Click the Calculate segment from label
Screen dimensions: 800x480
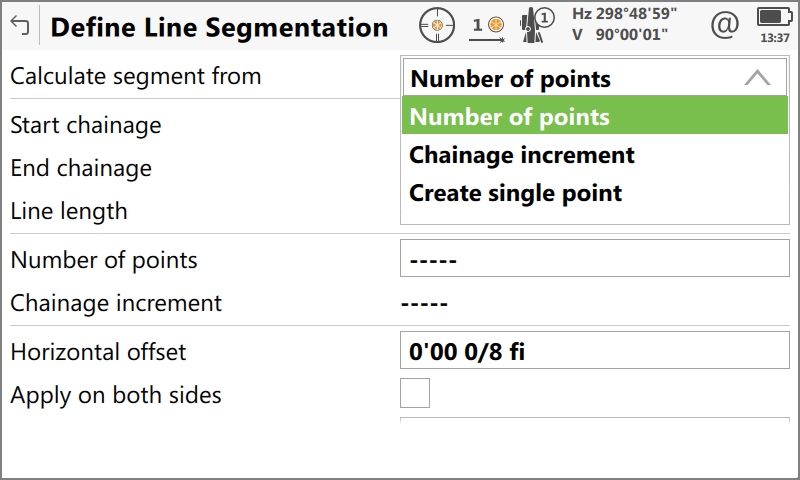point(136,76)
